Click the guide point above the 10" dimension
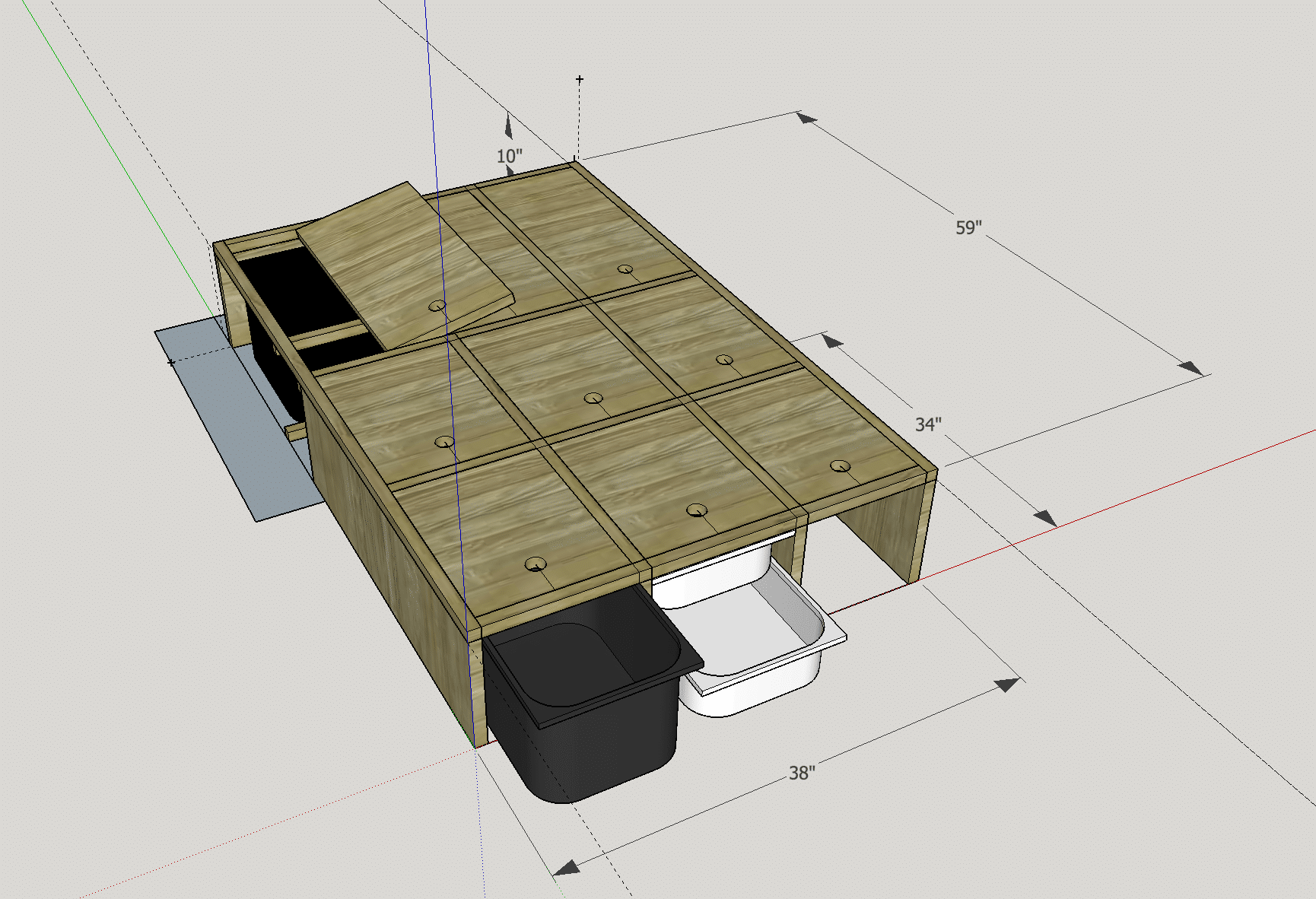The image size is (1316, 899). click(x=580, y=79)
